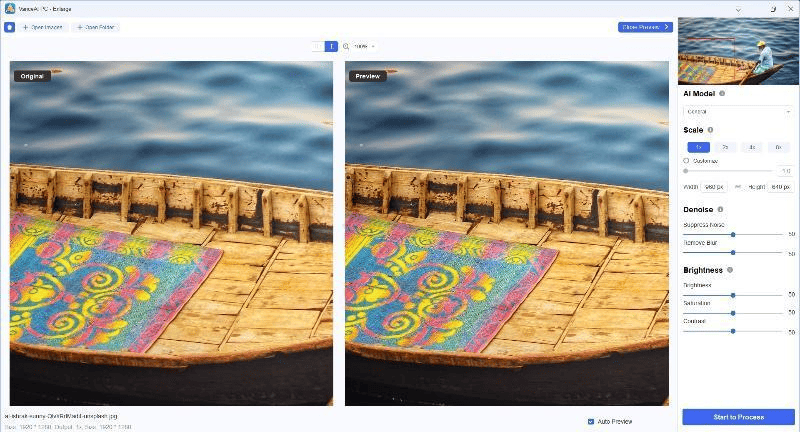Screen dimensions: 800x432
Task: Open the title bar dropdown chevron
Action: point(738,10)
